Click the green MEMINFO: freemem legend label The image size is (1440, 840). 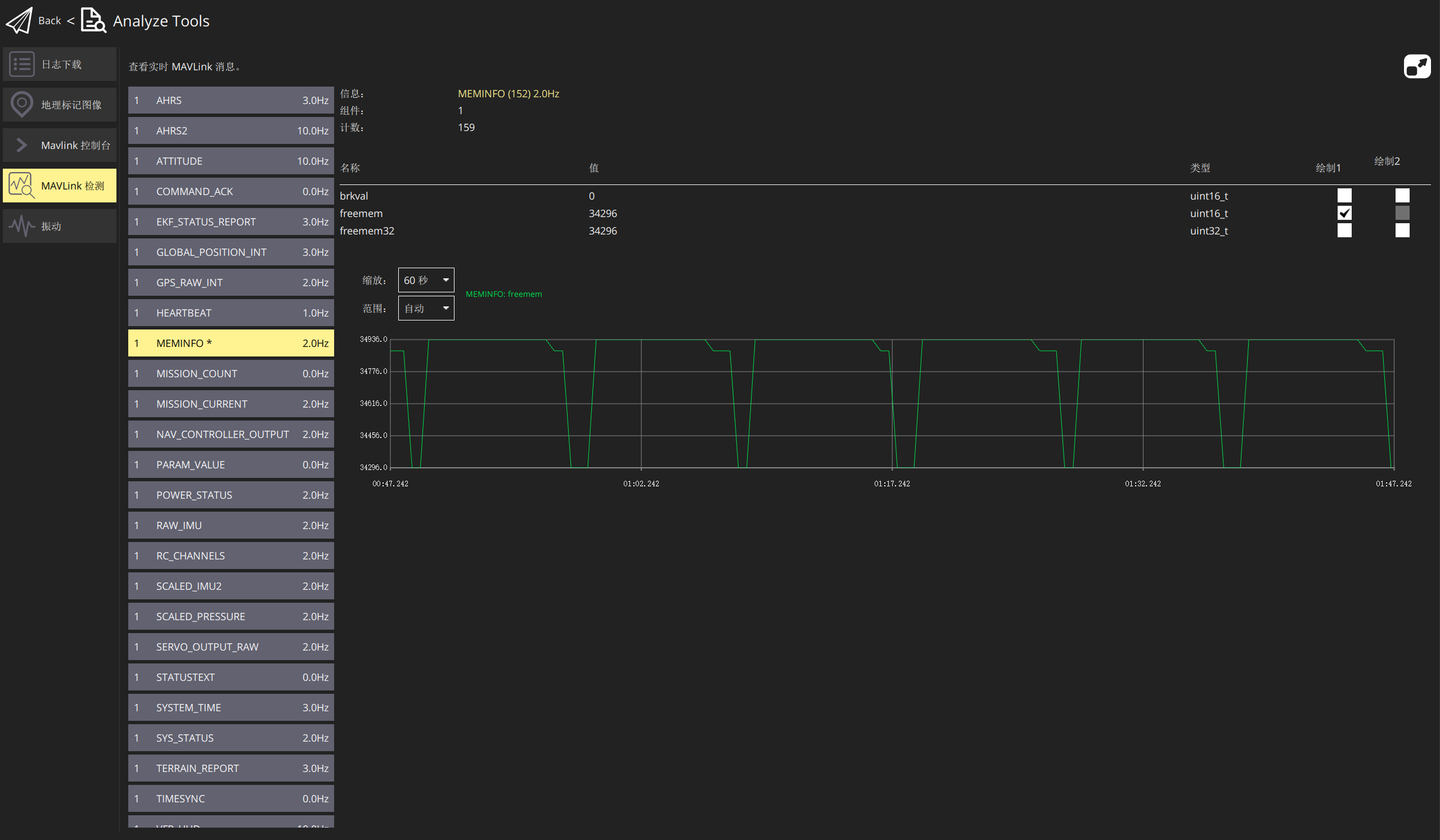tap(503, 294)
